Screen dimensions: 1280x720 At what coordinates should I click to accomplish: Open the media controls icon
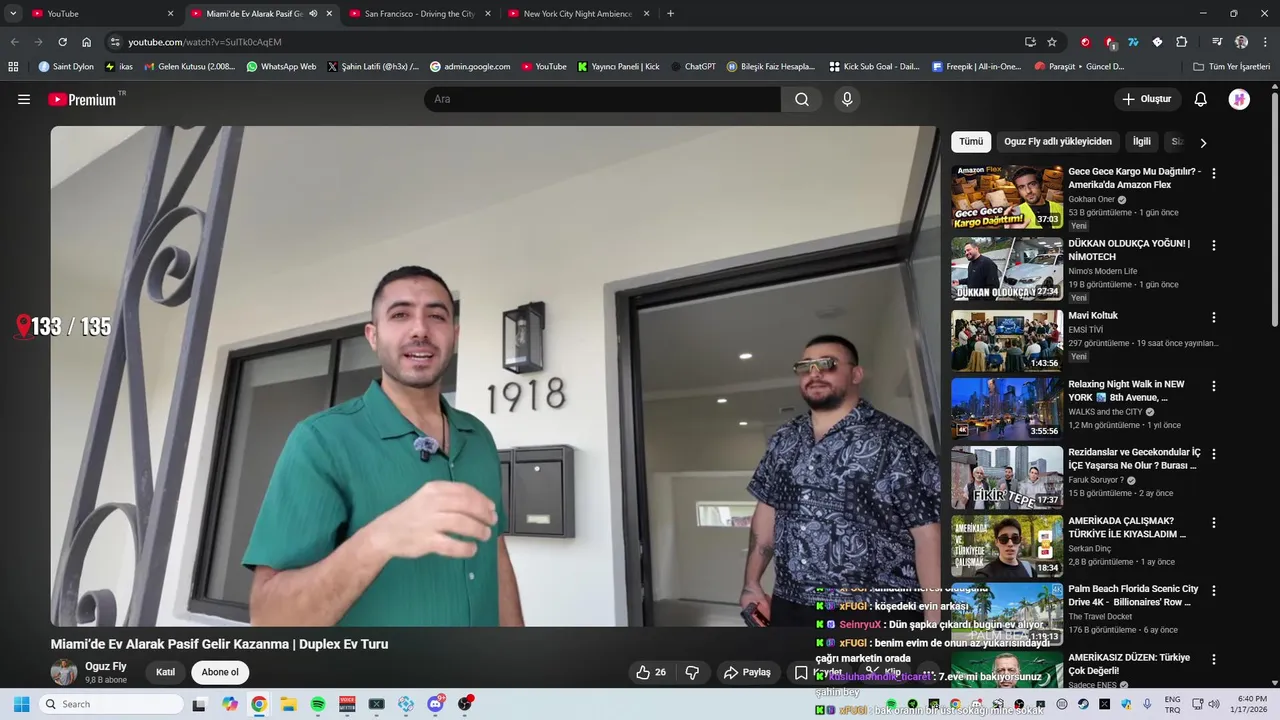1217,42
